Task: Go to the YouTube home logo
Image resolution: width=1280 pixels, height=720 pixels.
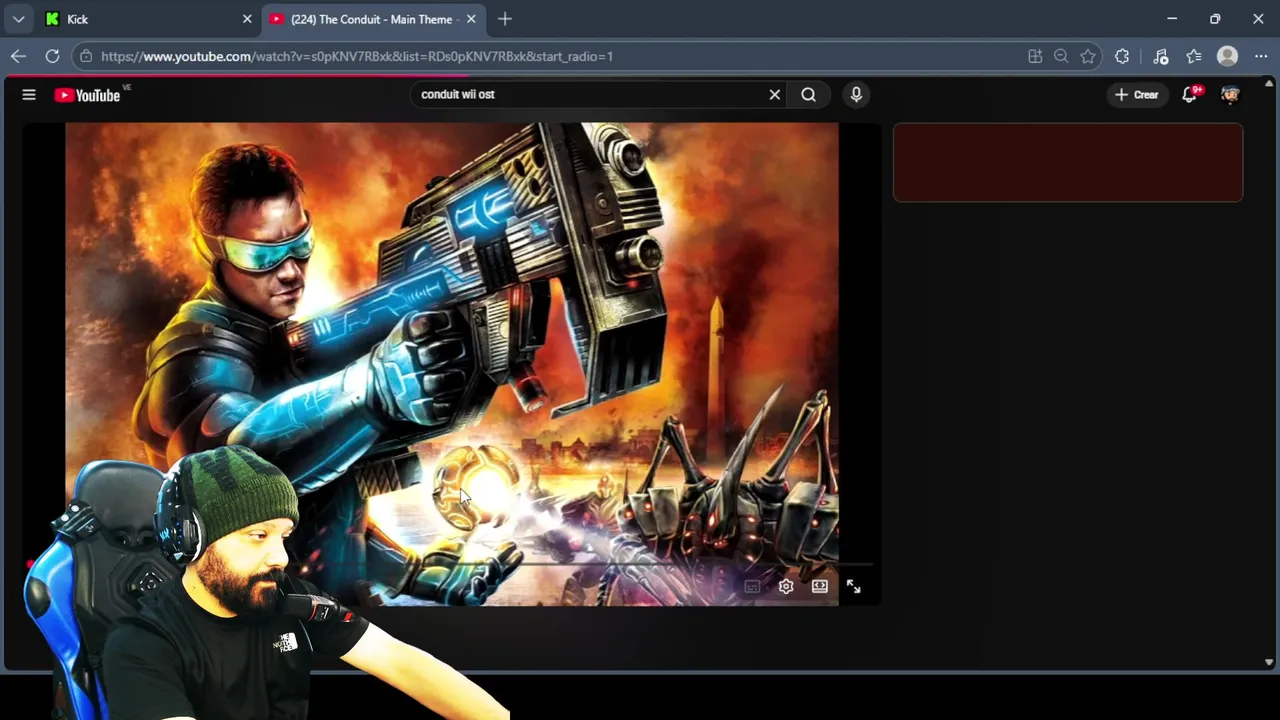Action: point(87,95)
